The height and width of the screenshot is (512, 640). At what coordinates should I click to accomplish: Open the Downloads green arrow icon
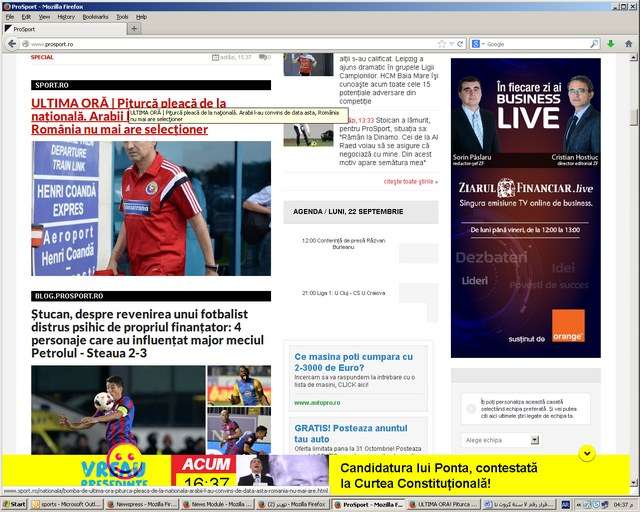click(x=611, y=44)
